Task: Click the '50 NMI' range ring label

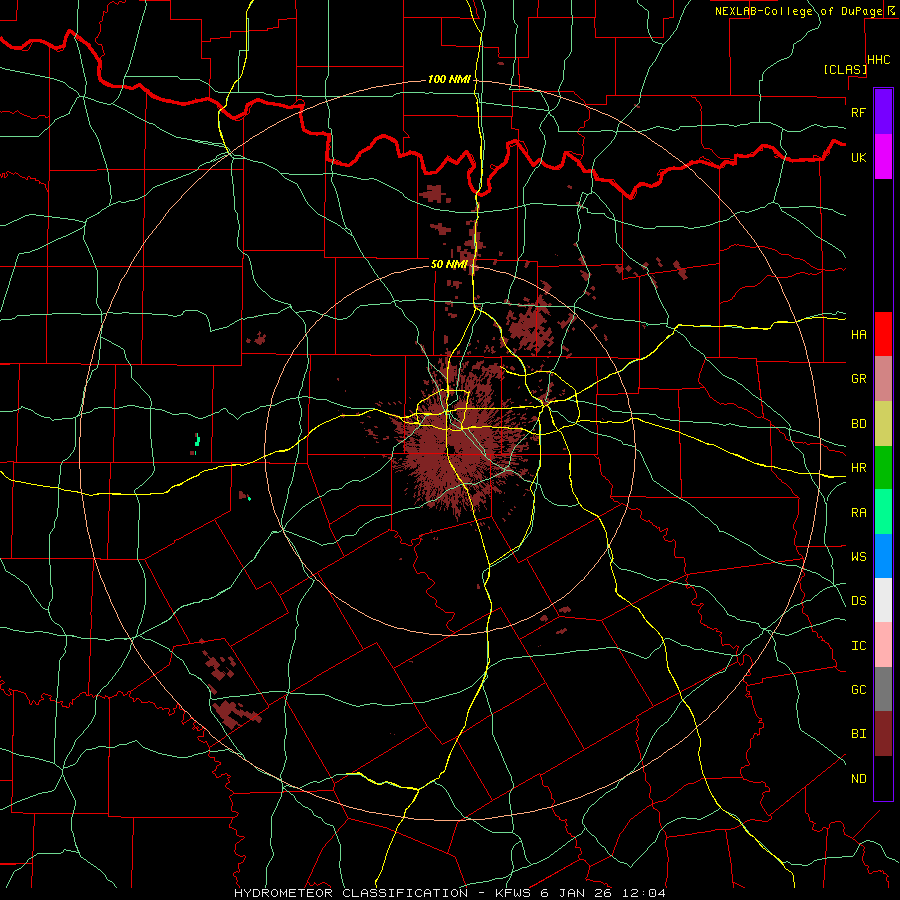Action: pyautogui.click(x=449, y=264)
